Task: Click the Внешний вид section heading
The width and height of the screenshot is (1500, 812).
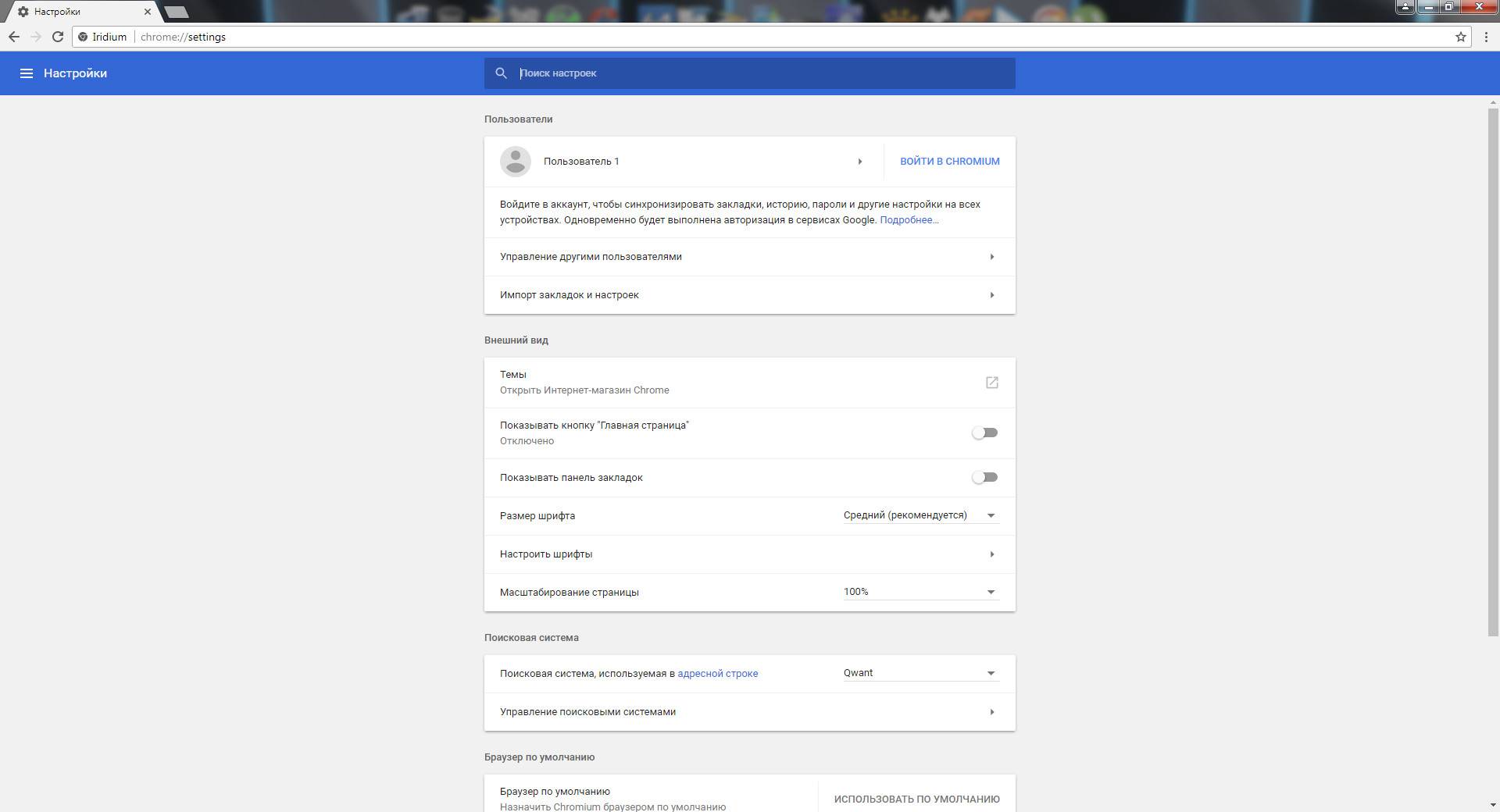Action: (x=516, y=340)
